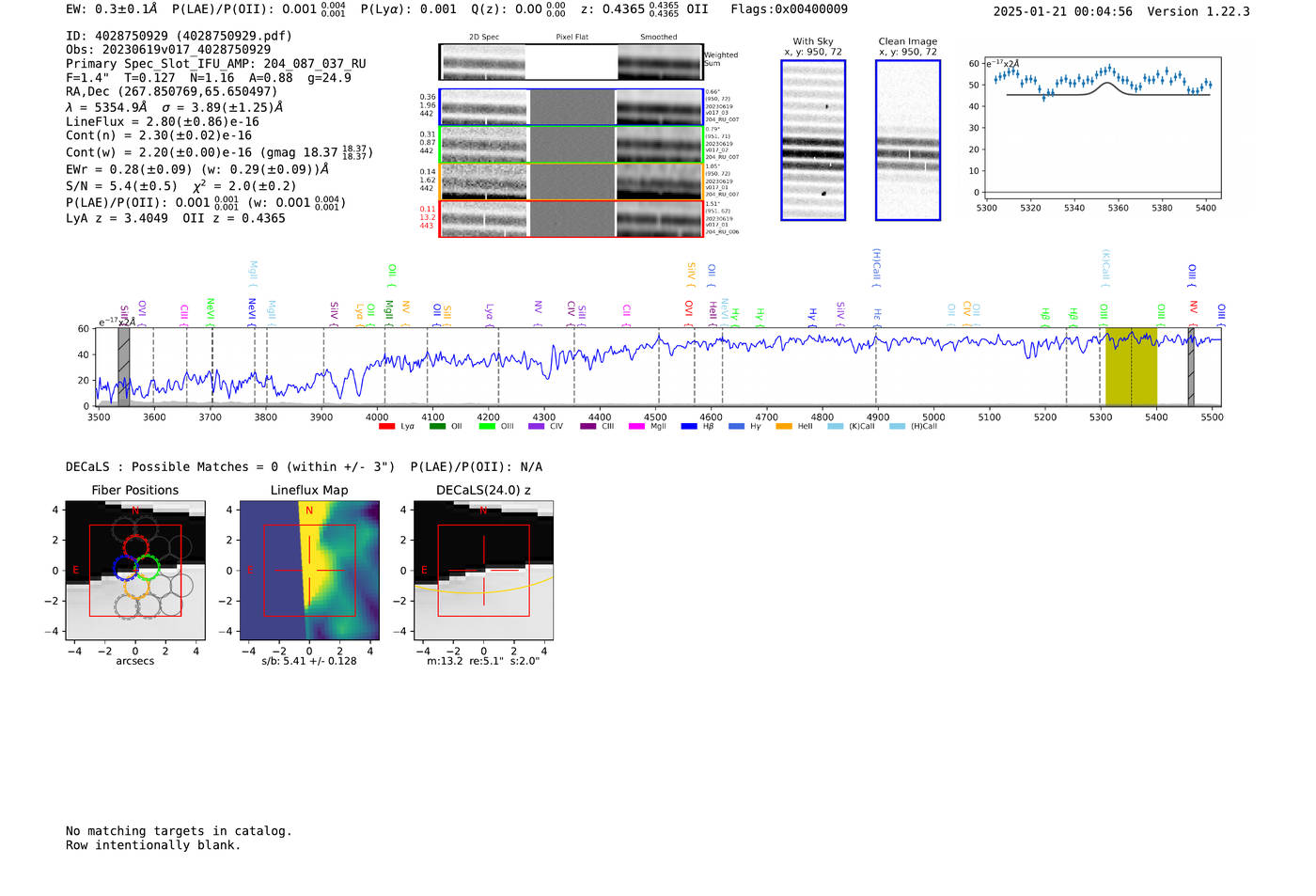Open the With Sky cutout image

(x=813, y=140)
